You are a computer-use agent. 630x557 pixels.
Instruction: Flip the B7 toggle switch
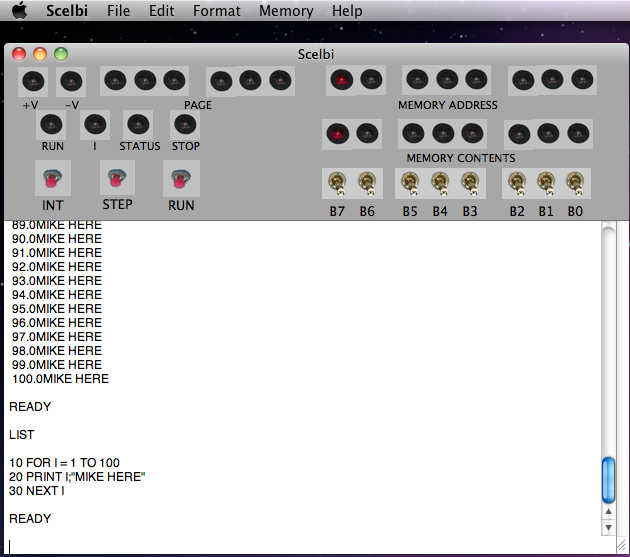[x=337, y=183]
